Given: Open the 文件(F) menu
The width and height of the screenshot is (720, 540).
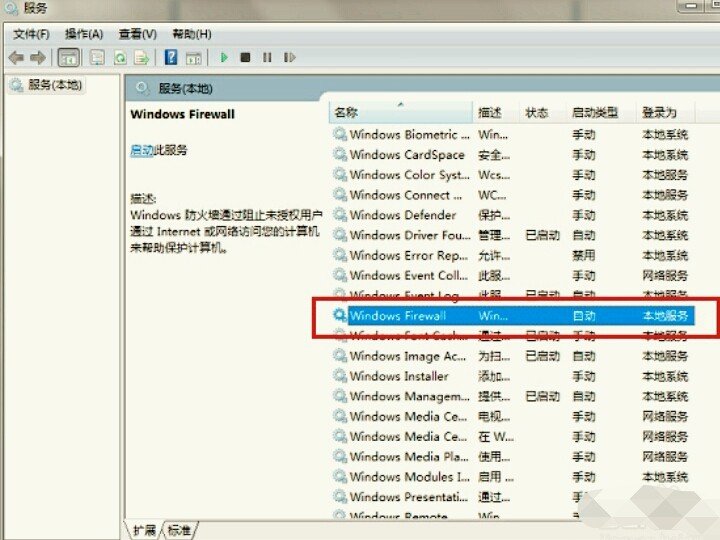Looking at the screenshot, I should (31, 34).
